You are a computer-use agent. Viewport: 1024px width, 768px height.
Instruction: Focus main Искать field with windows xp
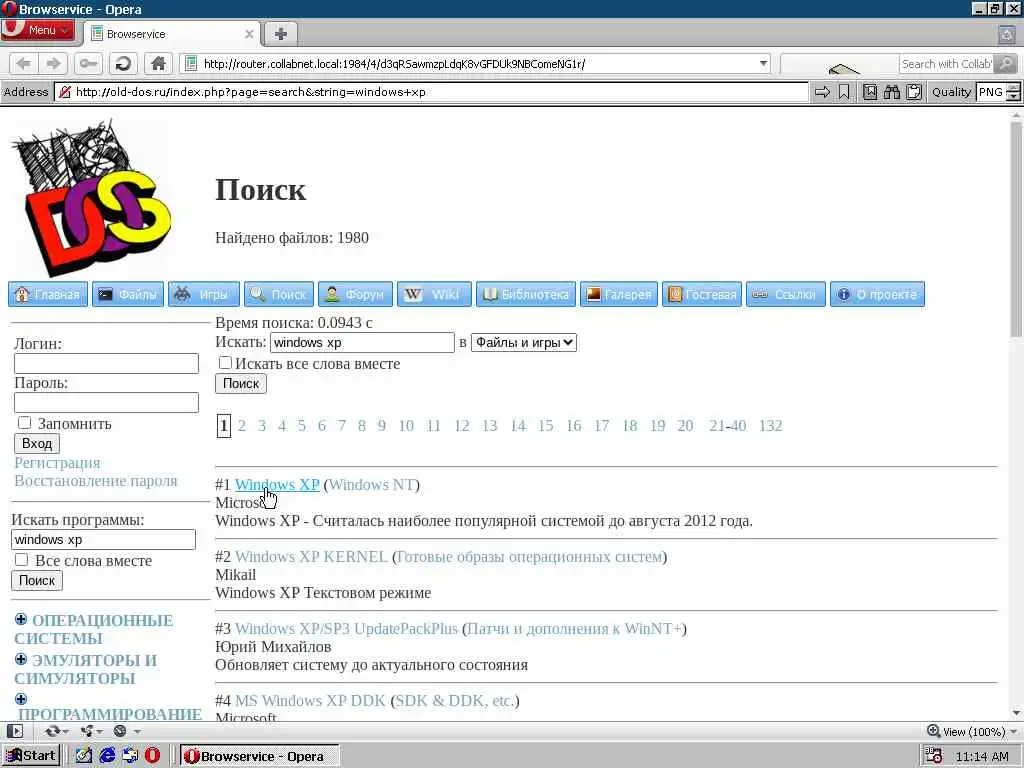click(362, 342)
